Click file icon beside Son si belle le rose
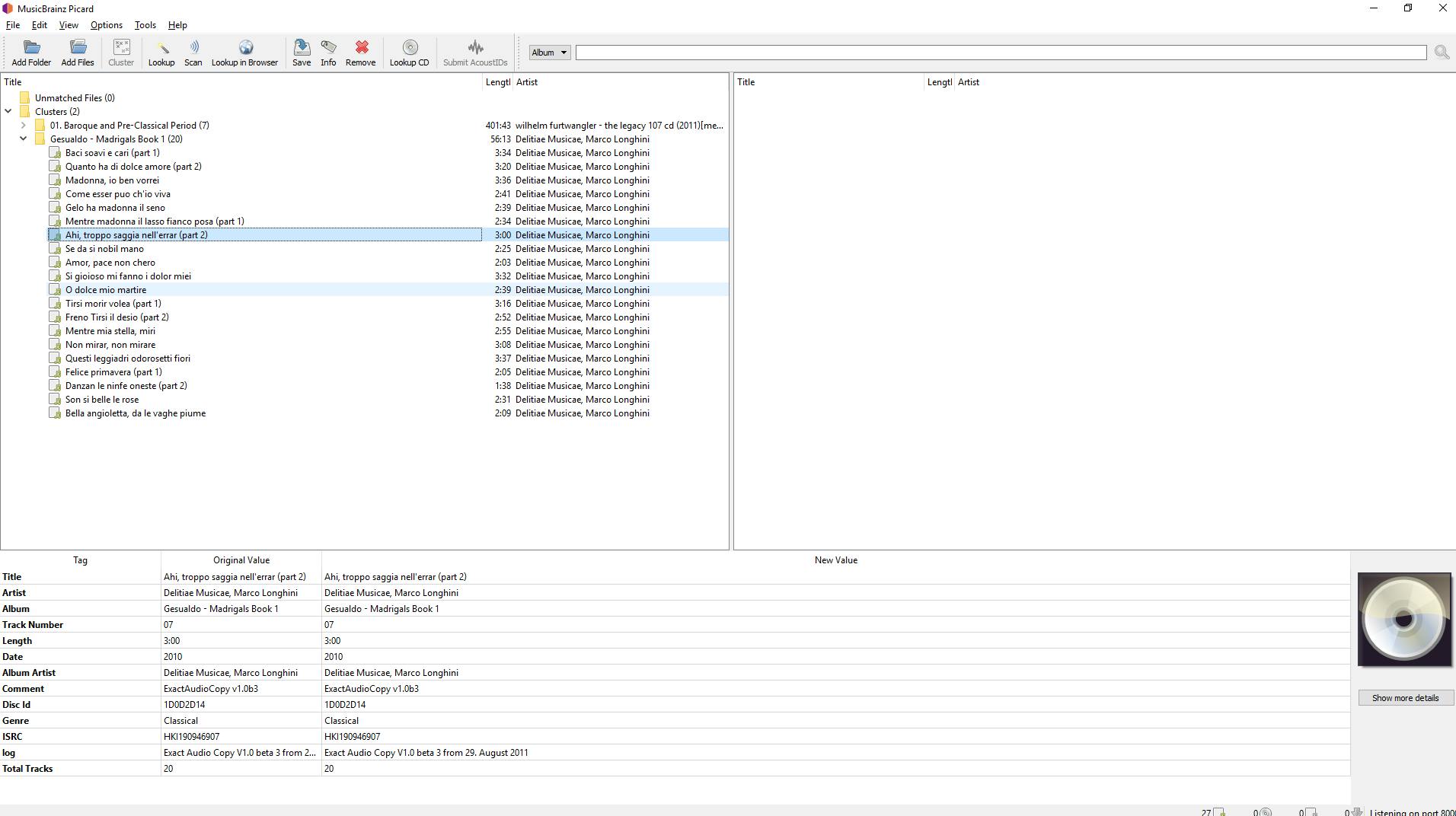The width and height of the screenshot is (1456, 816). point(55,399)
